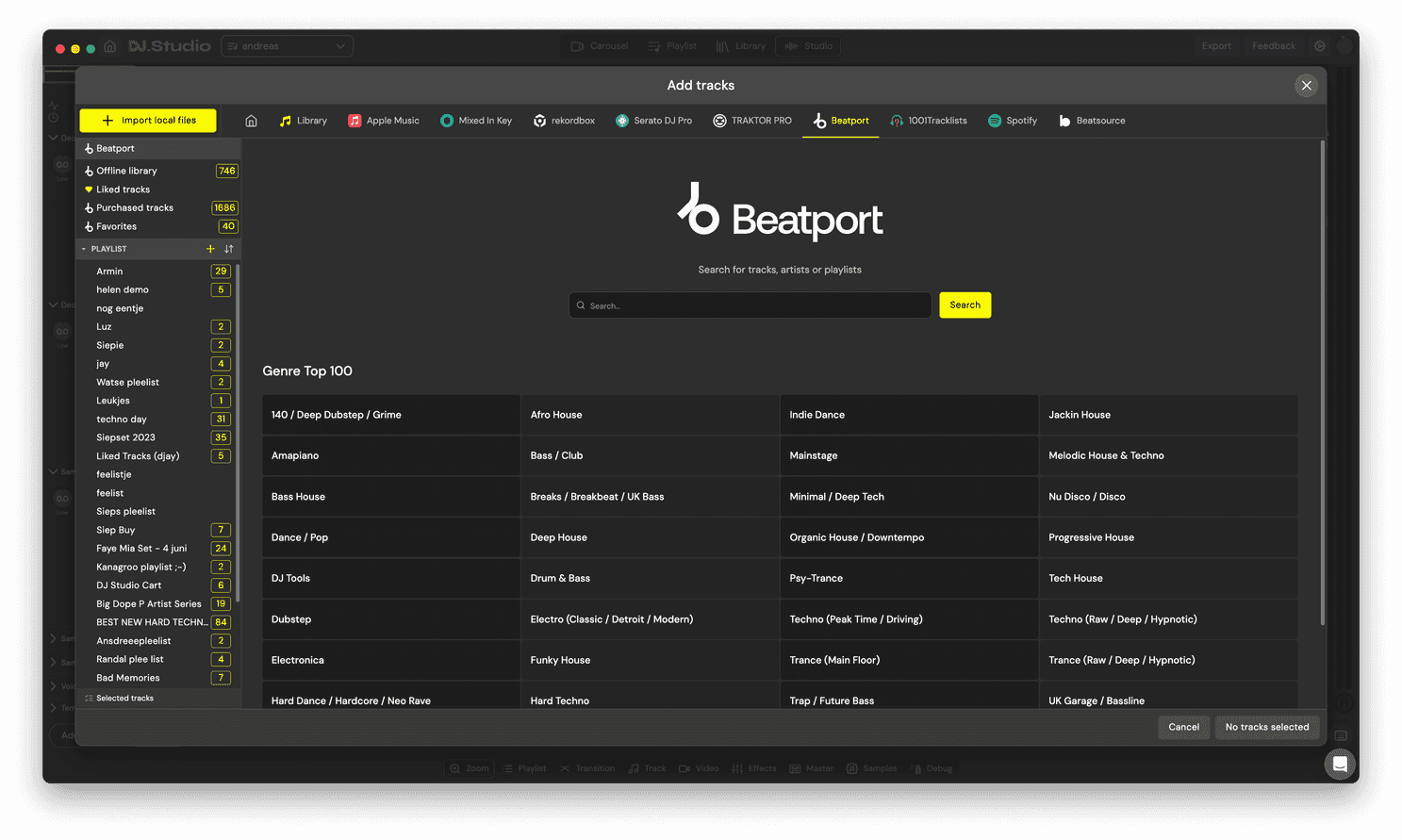Select the Apple Music source
This screenshot has height=840, width=1402.
pyautogui.click(x=384, y=121)
